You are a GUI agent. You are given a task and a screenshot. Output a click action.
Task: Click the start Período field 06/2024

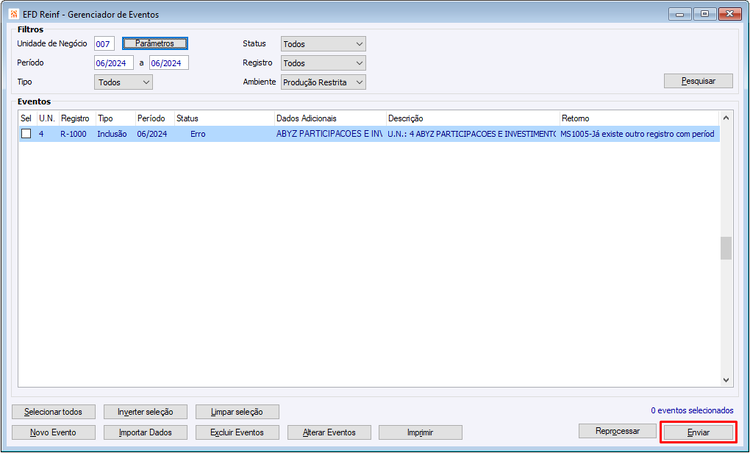114,63
